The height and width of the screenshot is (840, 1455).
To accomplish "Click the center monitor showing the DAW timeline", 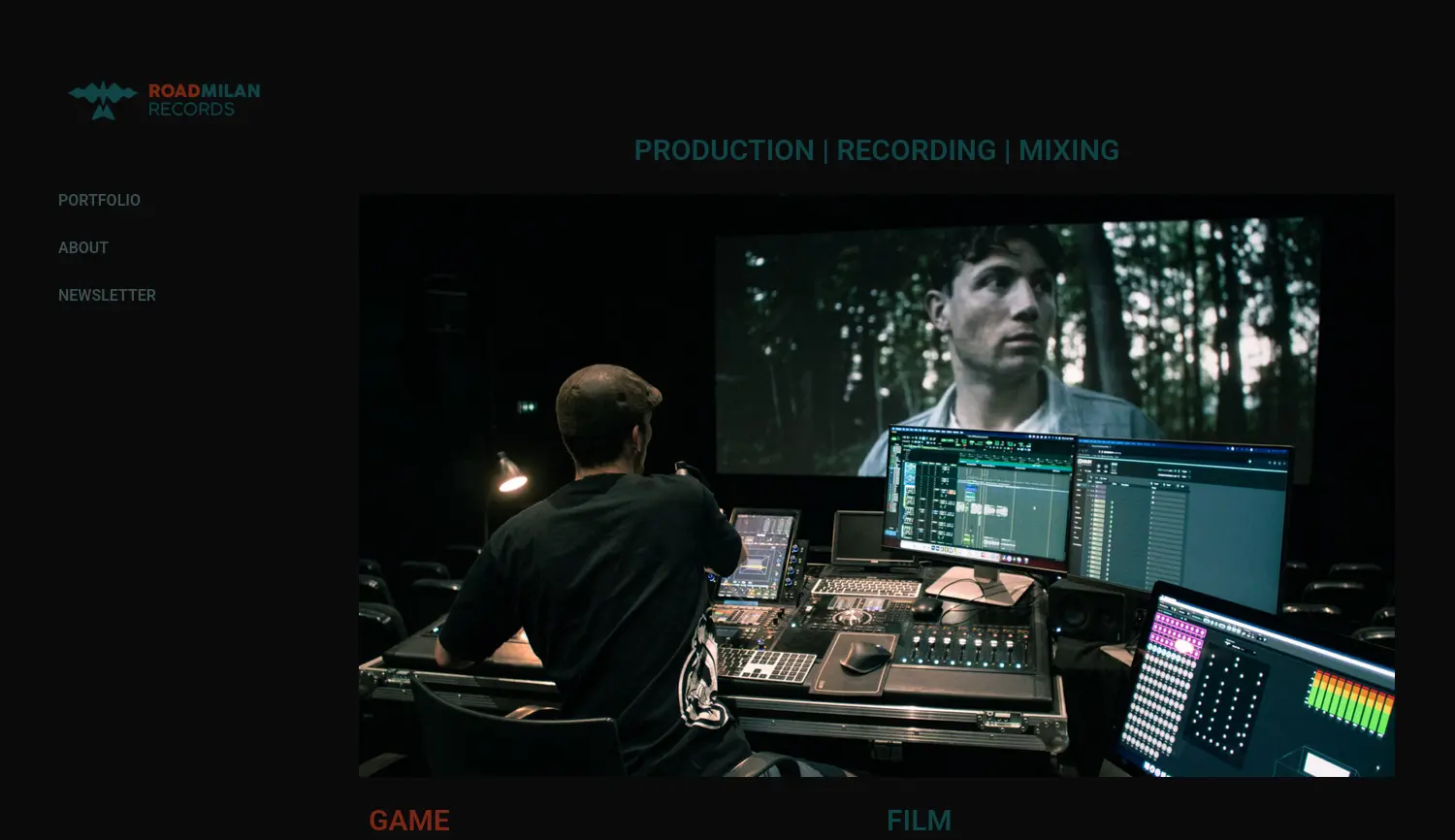I will point(980,497).
